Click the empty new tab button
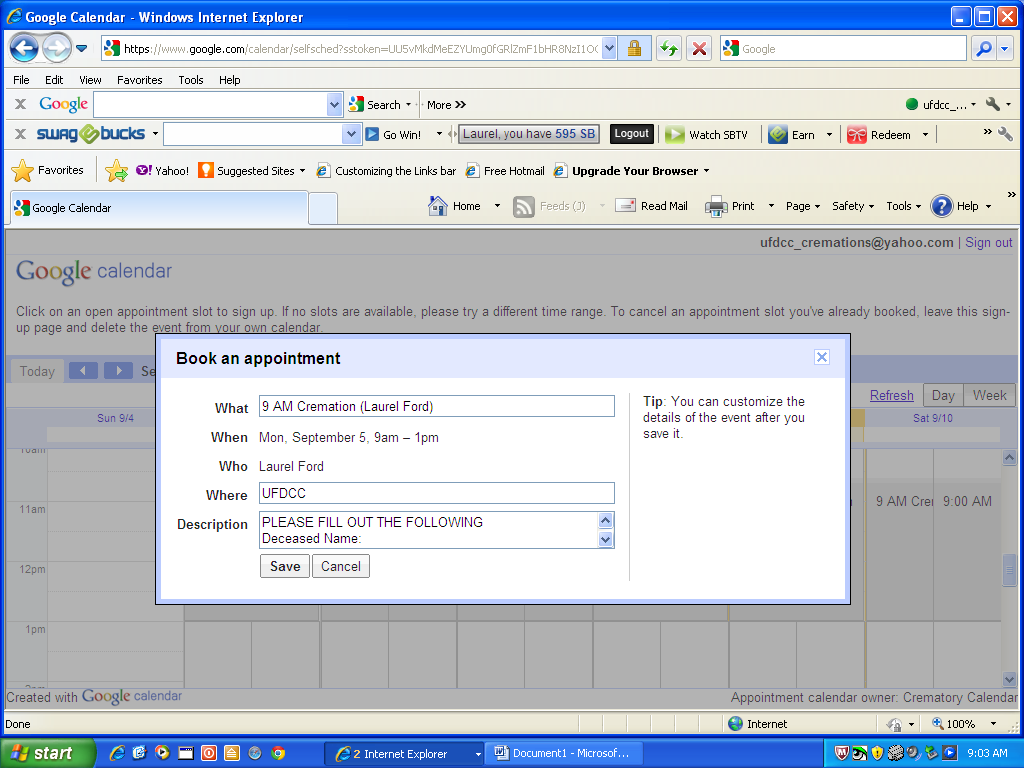Viewport: 1024px width, 768px height. (323, 208)
